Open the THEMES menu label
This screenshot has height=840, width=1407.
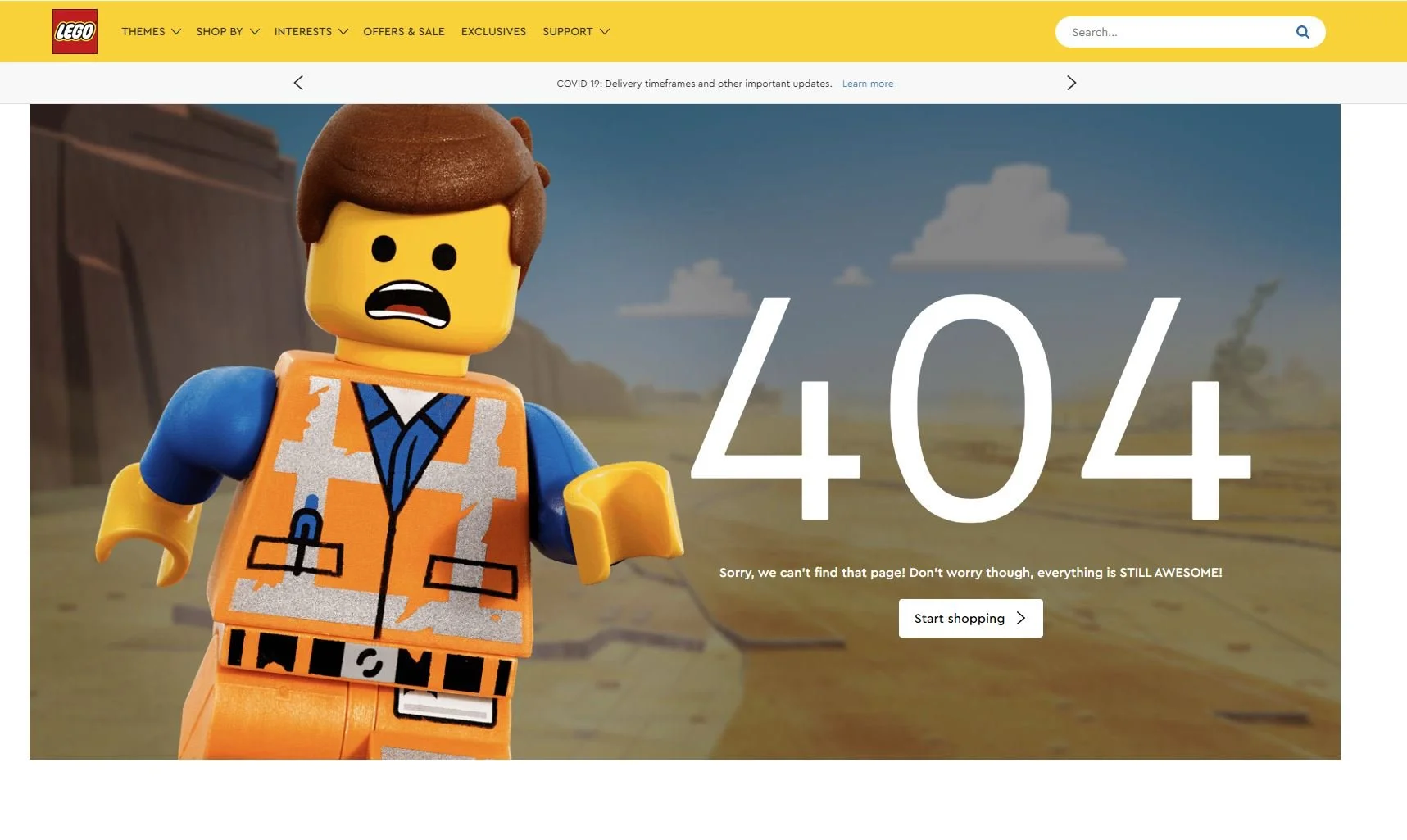pyautogui.click(x=143, y=32)
